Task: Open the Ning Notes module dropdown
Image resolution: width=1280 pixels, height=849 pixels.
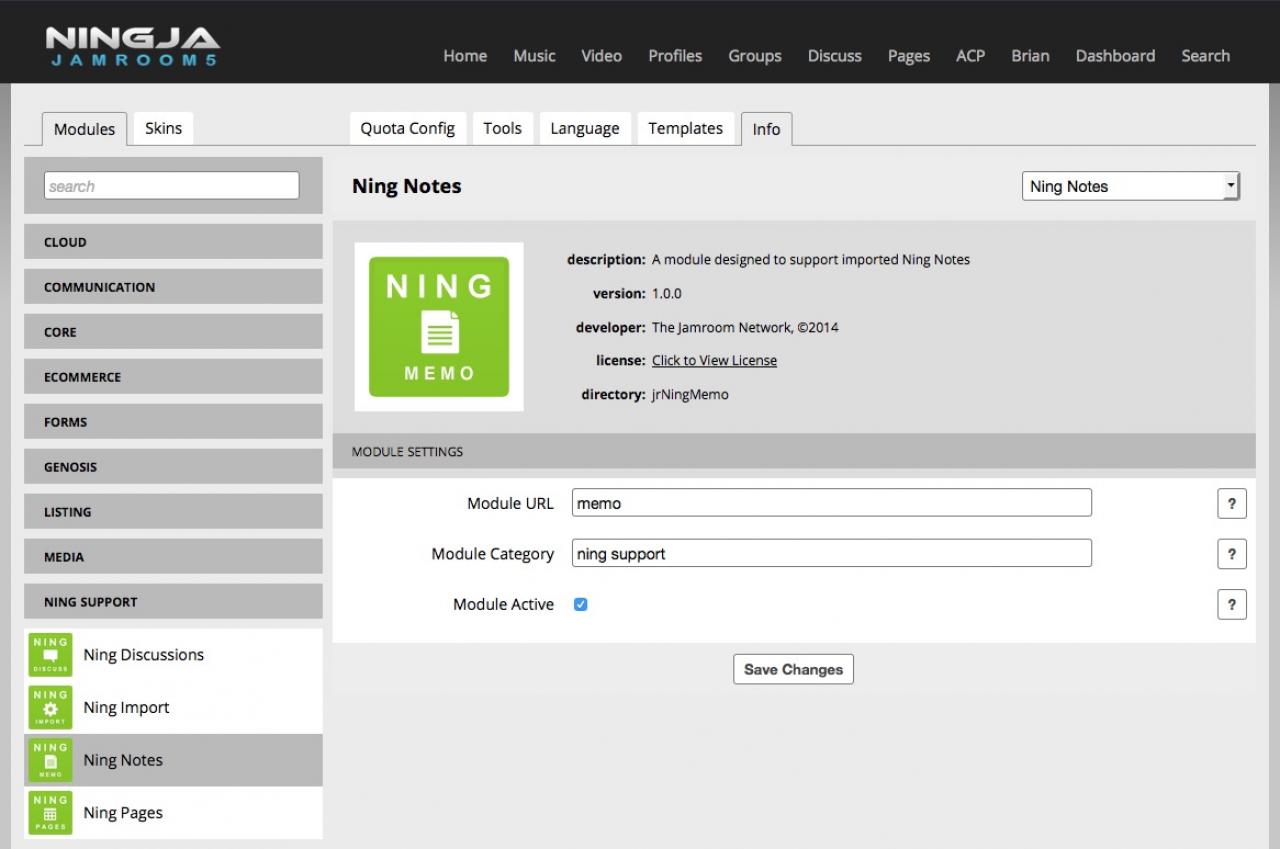Action: [x=1130, y=186]
